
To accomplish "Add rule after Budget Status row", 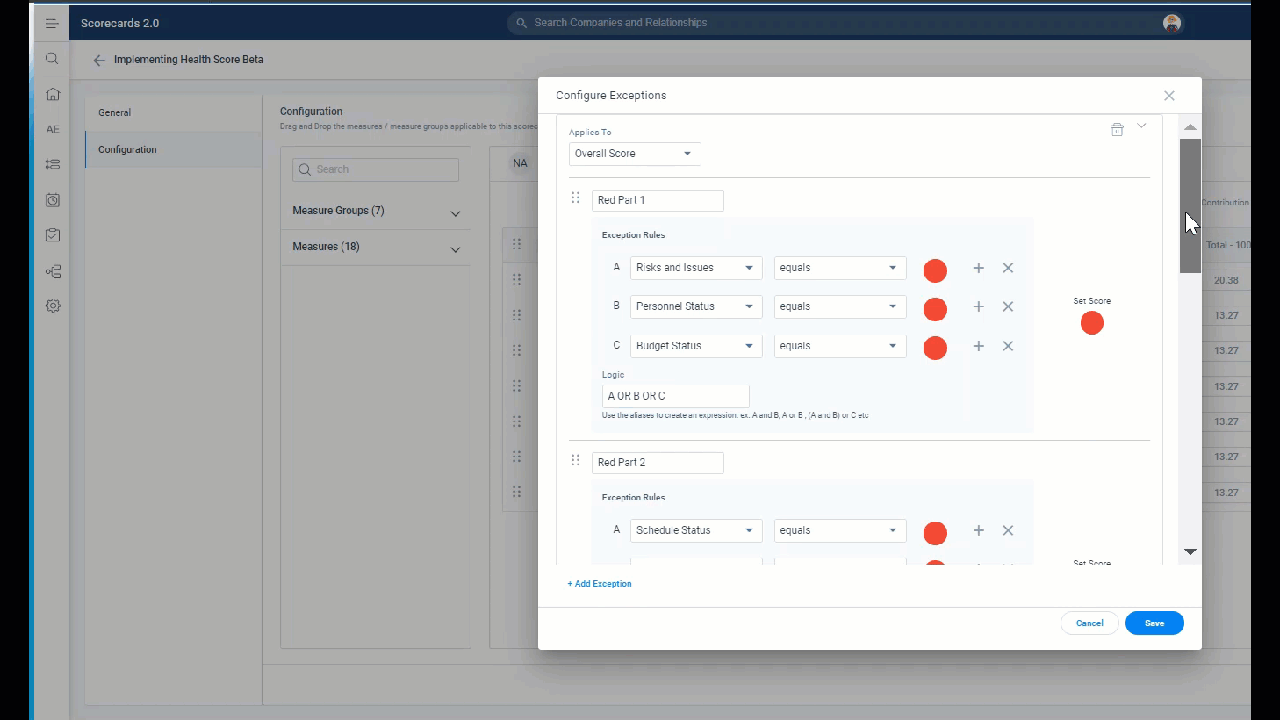I will (979, 346).
